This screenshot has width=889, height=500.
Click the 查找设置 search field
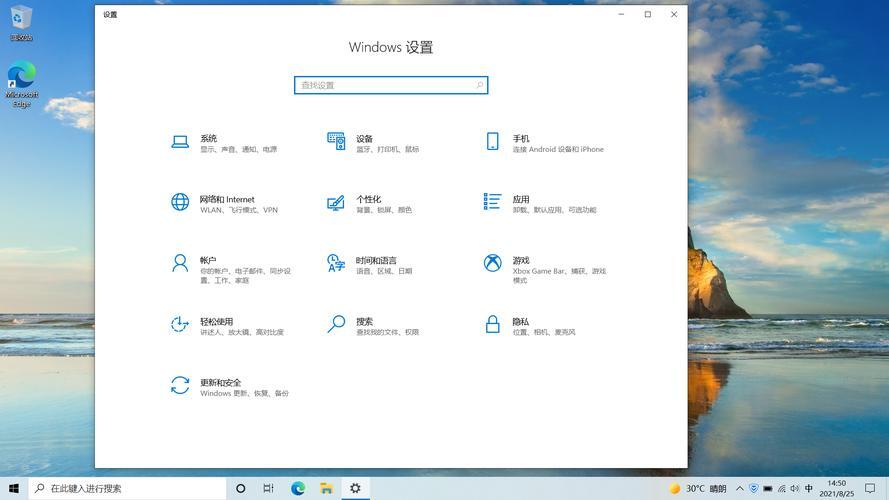391,85
